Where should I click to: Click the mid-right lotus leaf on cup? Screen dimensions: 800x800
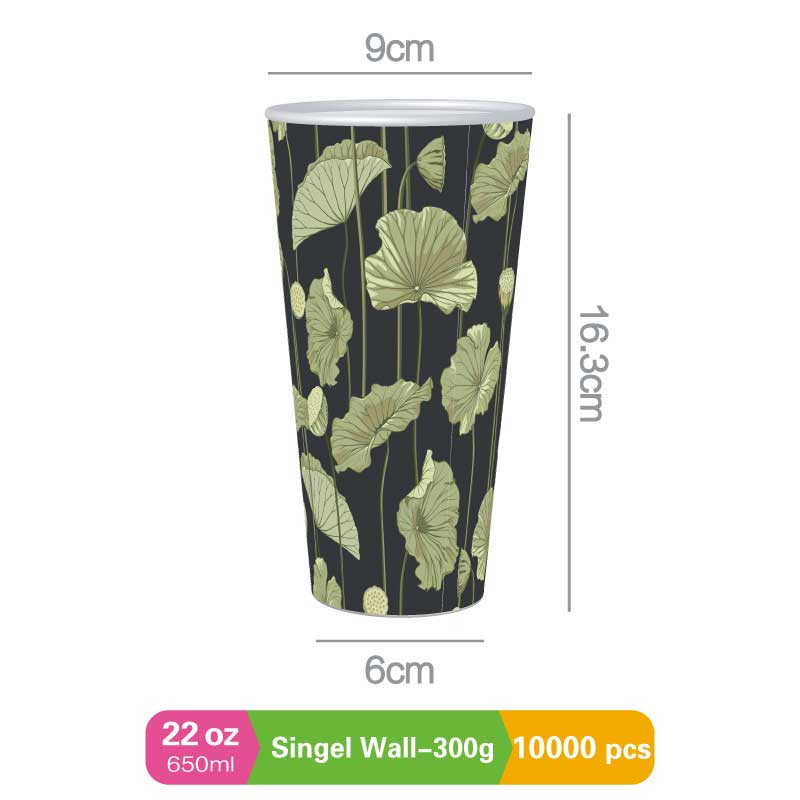[x=470, y=378]
